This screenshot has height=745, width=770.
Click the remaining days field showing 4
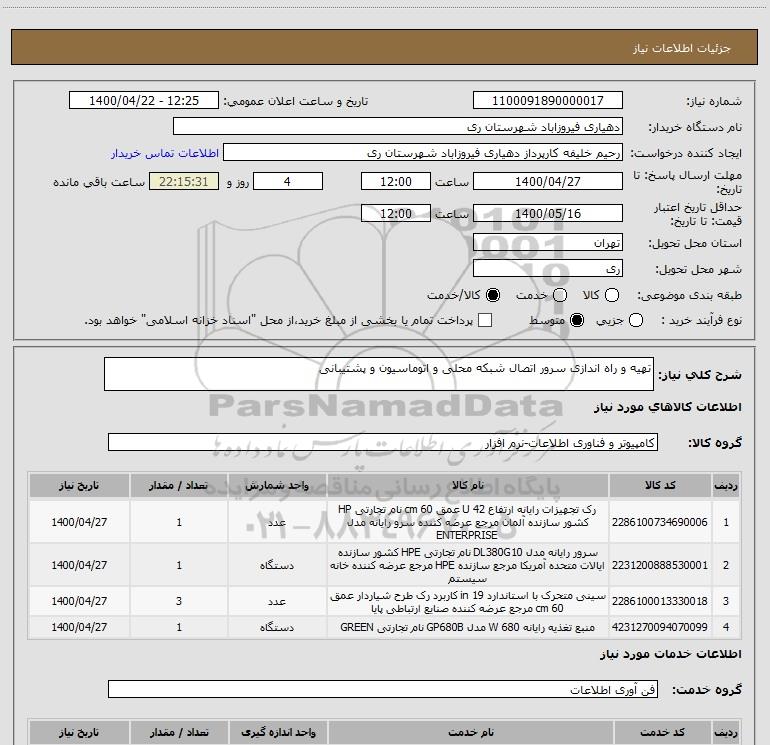tap(288, 181)
